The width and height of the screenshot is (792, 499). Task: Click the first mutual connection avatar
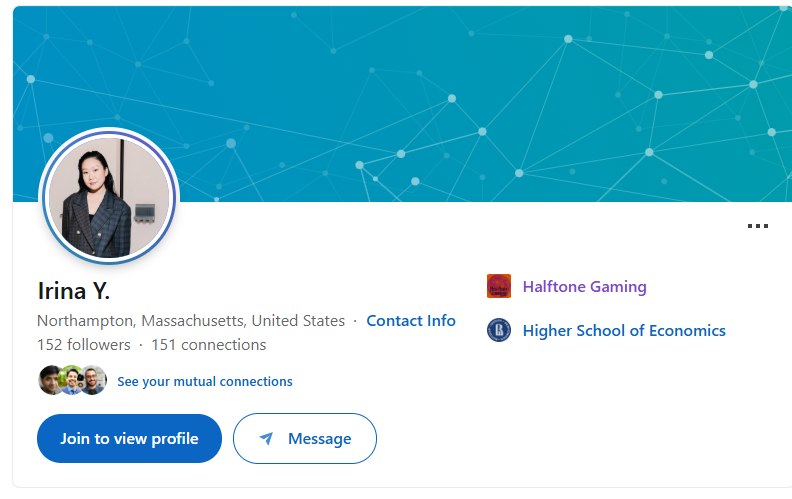51,381
